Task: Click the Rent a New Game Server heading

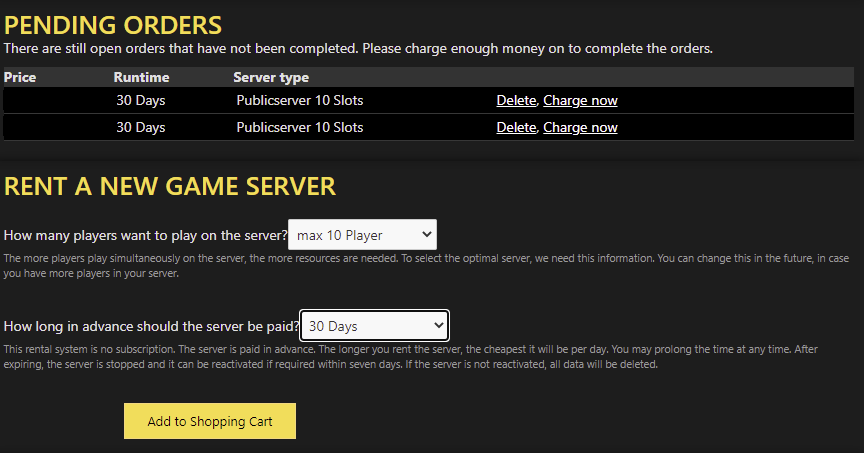Action: (x=169, y=186)
